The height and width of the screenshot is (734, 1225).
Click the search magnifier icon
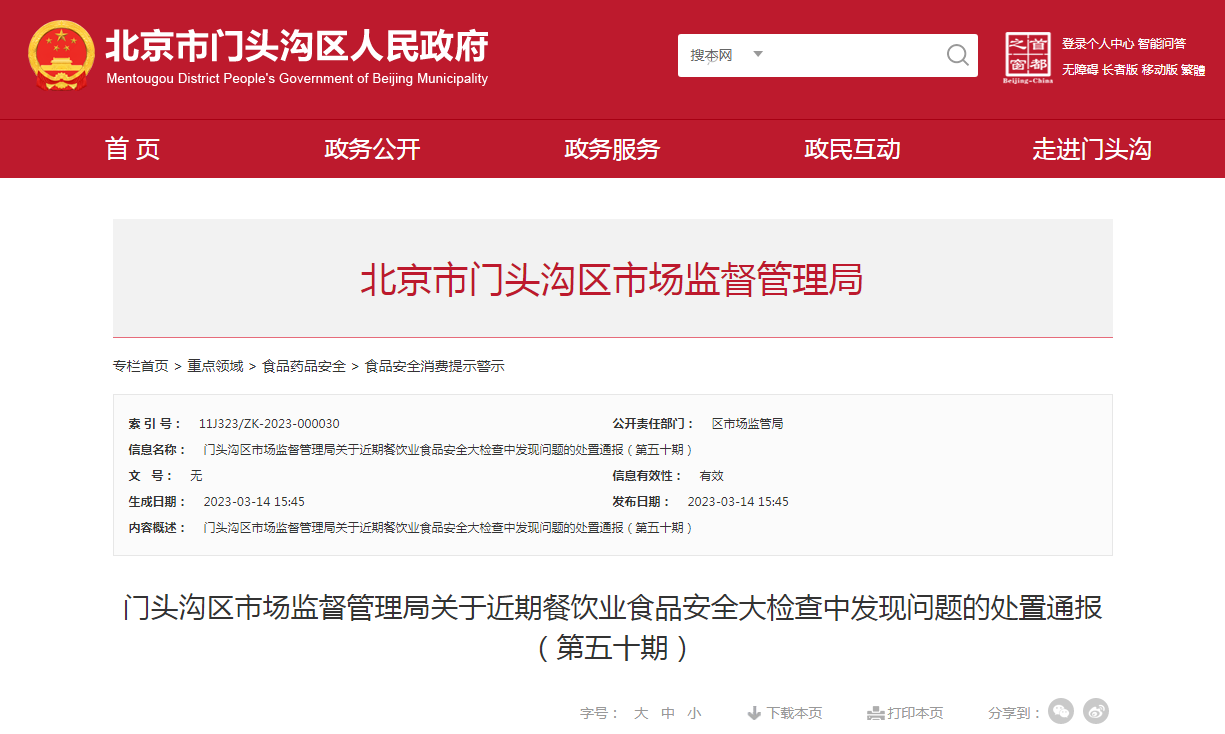[957, 55]
